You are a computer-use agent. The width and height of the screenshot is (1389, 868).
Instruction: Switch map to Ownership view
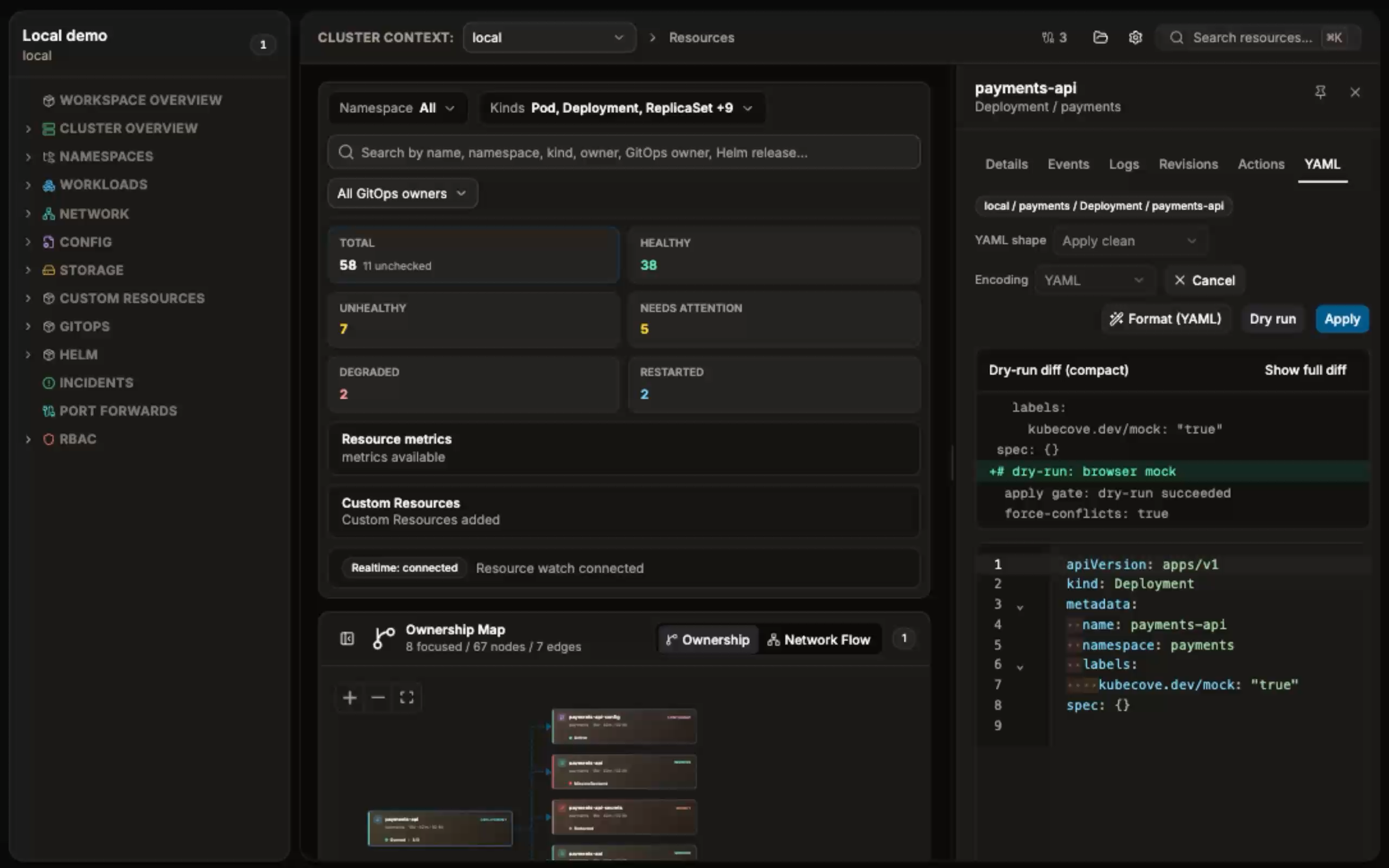[x=708, y=640]
